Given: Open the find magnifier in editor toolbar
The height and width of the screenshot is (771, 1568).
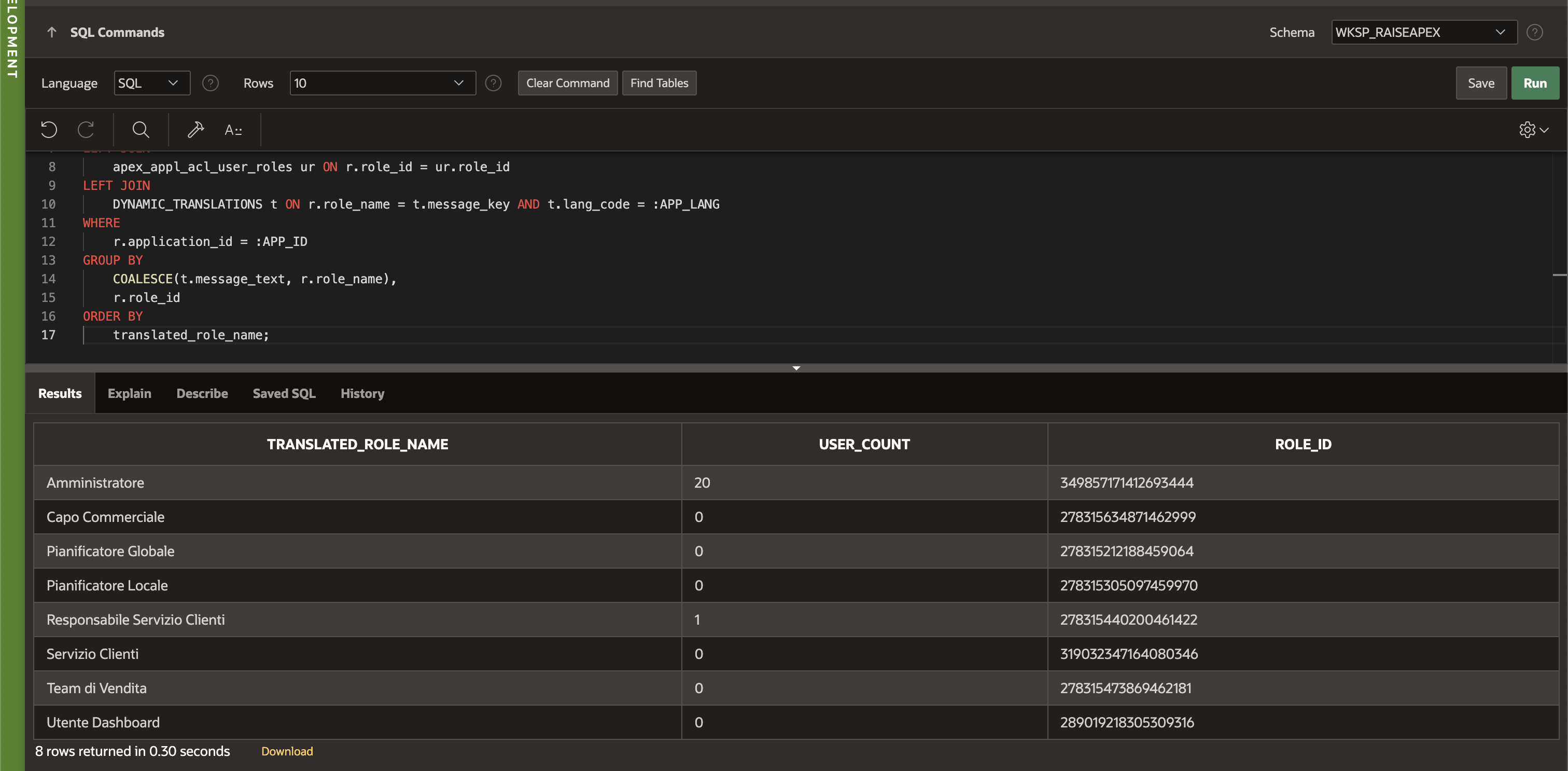Looking at the screenshot, I should (141, 130).
